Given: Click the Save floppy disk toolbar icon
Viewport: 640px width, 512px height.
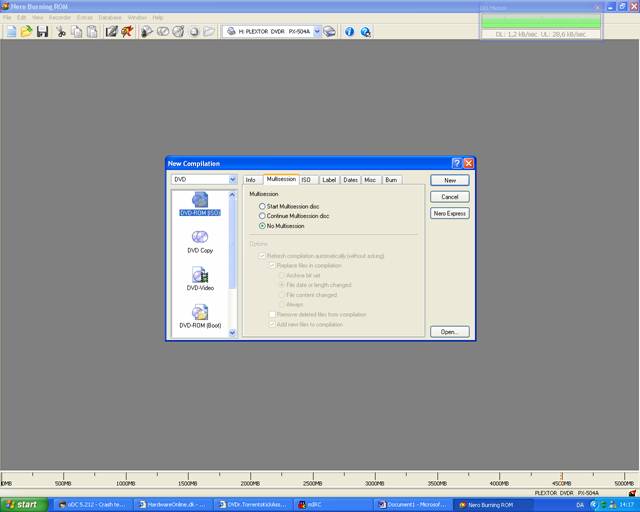Looking at the screenshot, I should [42, 32].
